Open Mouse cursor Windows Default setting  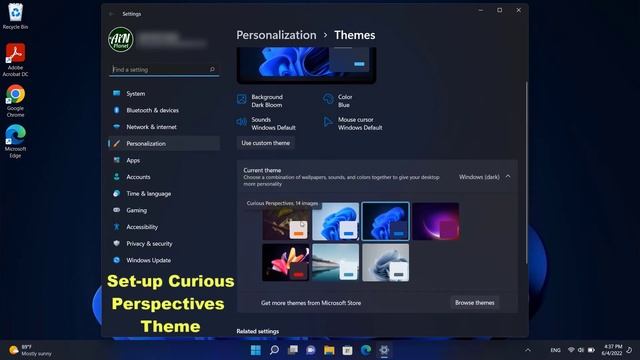point(353,123)
